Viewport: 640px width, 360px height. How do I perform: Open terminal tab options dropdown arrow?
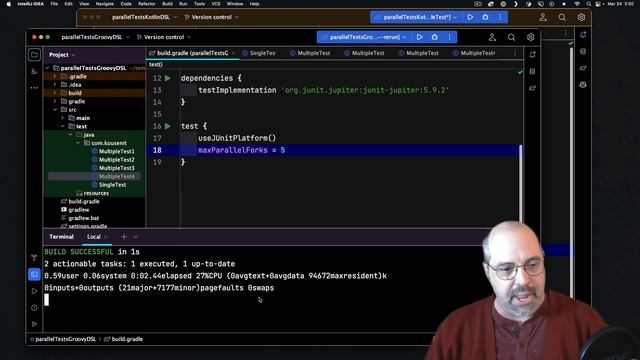click(x=136, y=237)
